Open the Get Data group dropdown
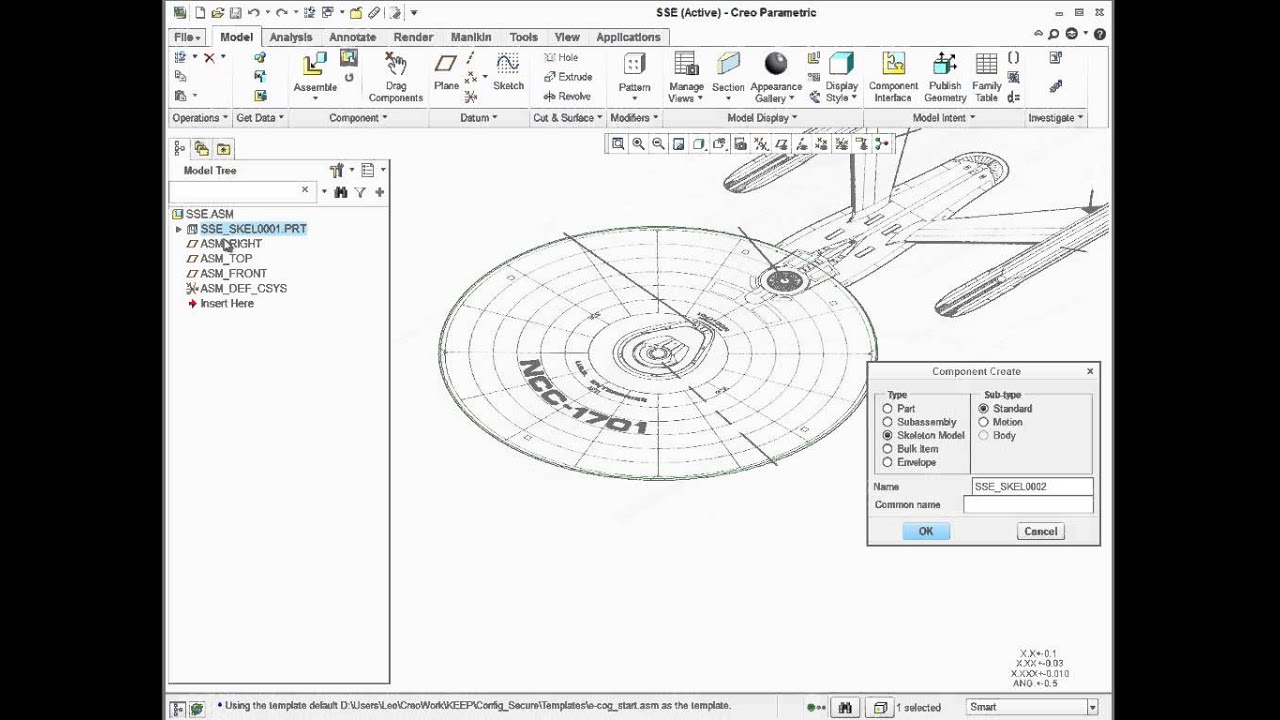1280x720 pixels. click(x=260, y=118)
